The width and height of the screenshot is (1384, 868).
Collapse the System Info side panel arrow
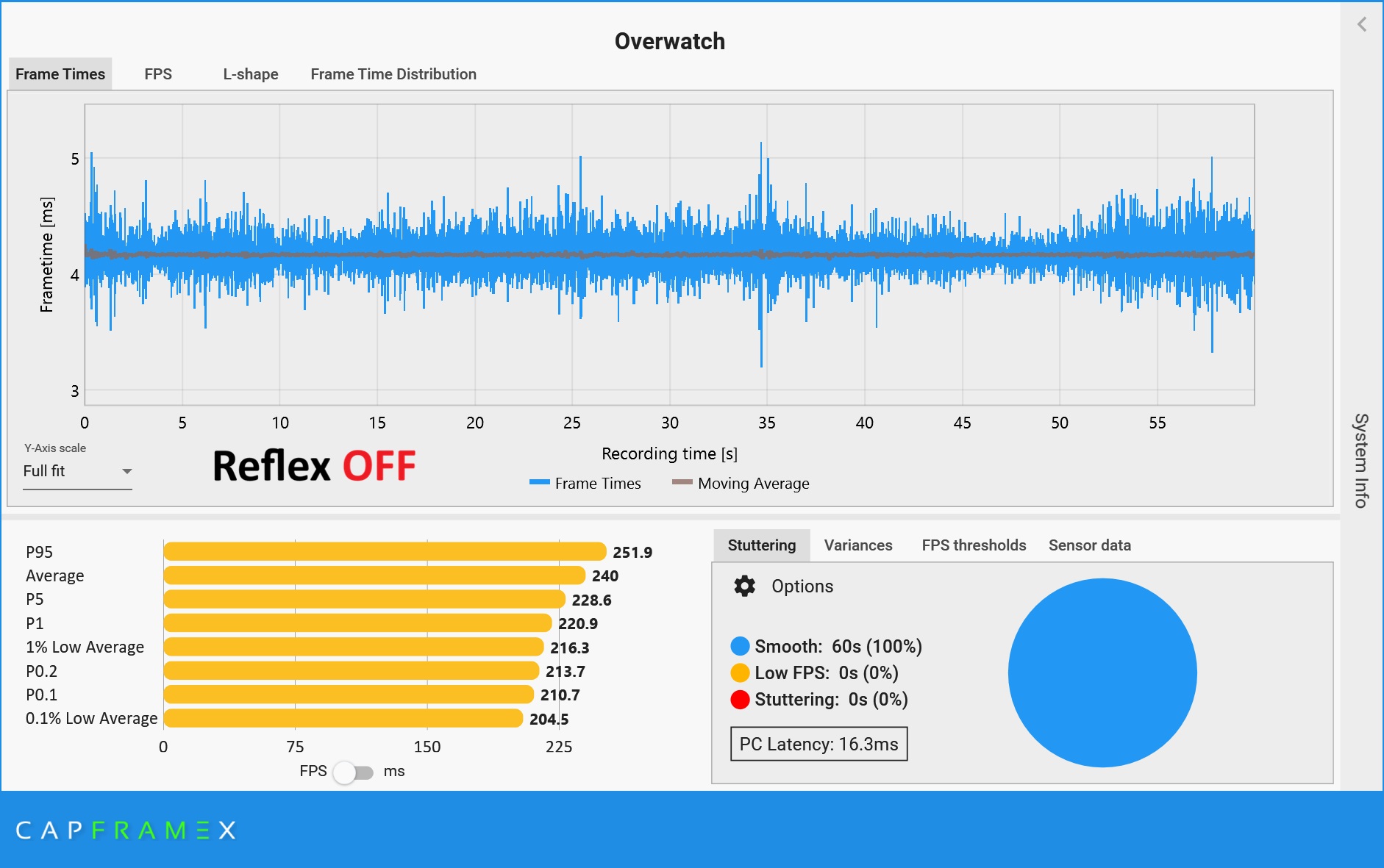(1362, 24)
